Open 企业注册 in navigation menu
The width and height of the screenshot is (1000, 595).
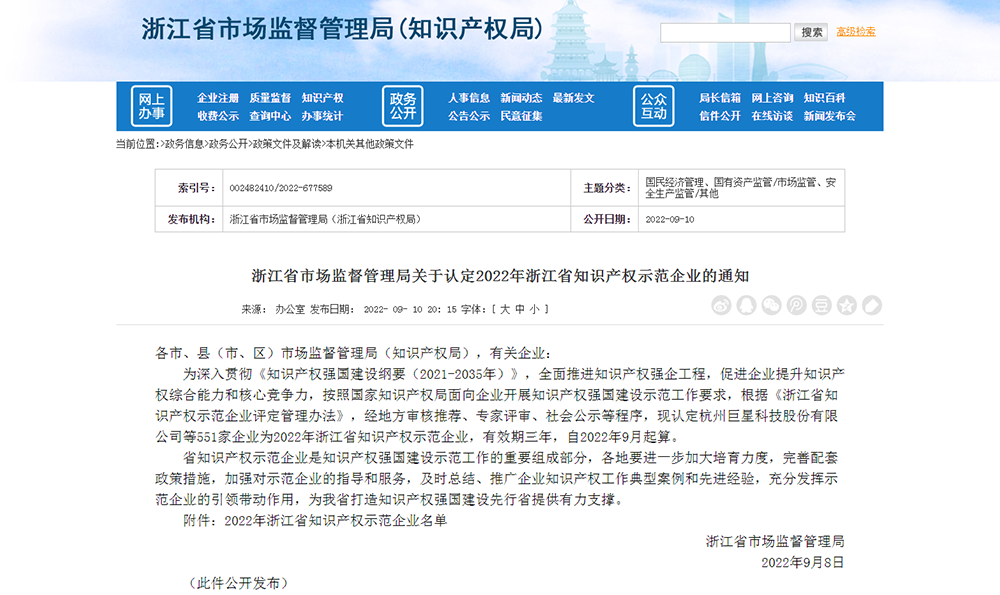click(x=218, y=98)
